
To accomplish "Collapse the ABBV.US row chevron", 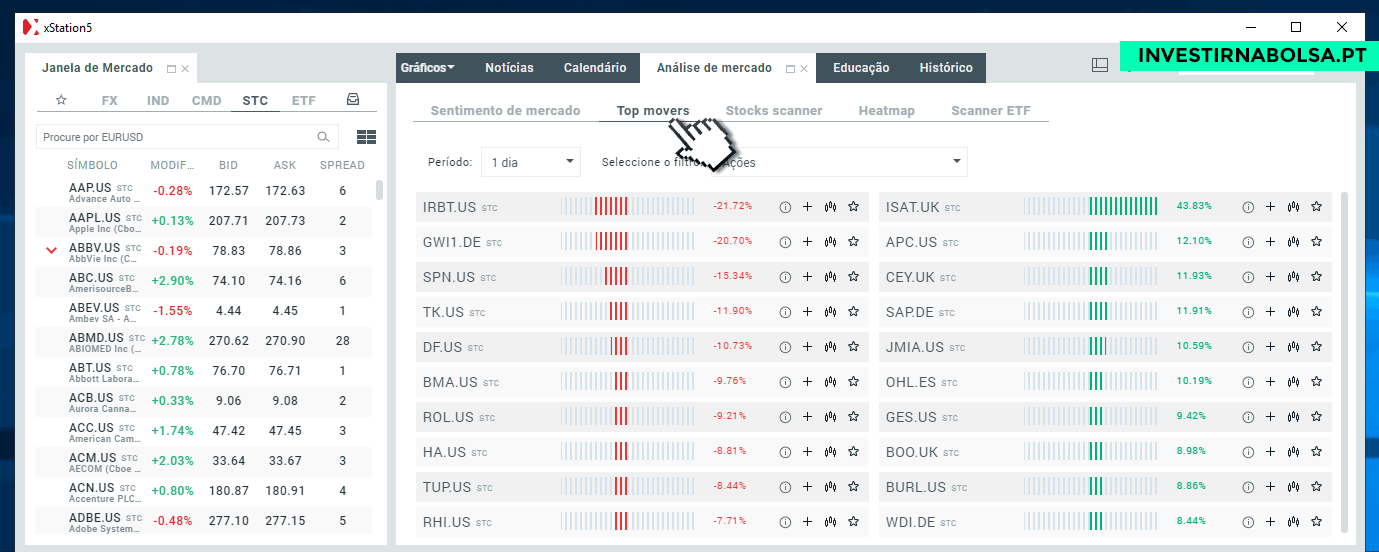I will pos(52,250).
